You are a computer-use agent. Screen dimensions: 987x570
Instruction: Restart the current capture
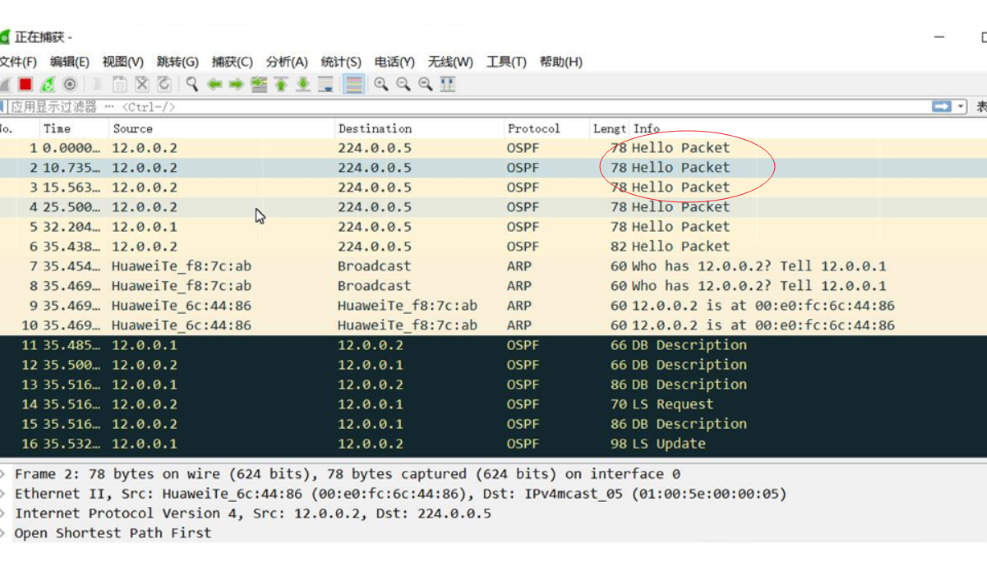click(x=48, y=85)
